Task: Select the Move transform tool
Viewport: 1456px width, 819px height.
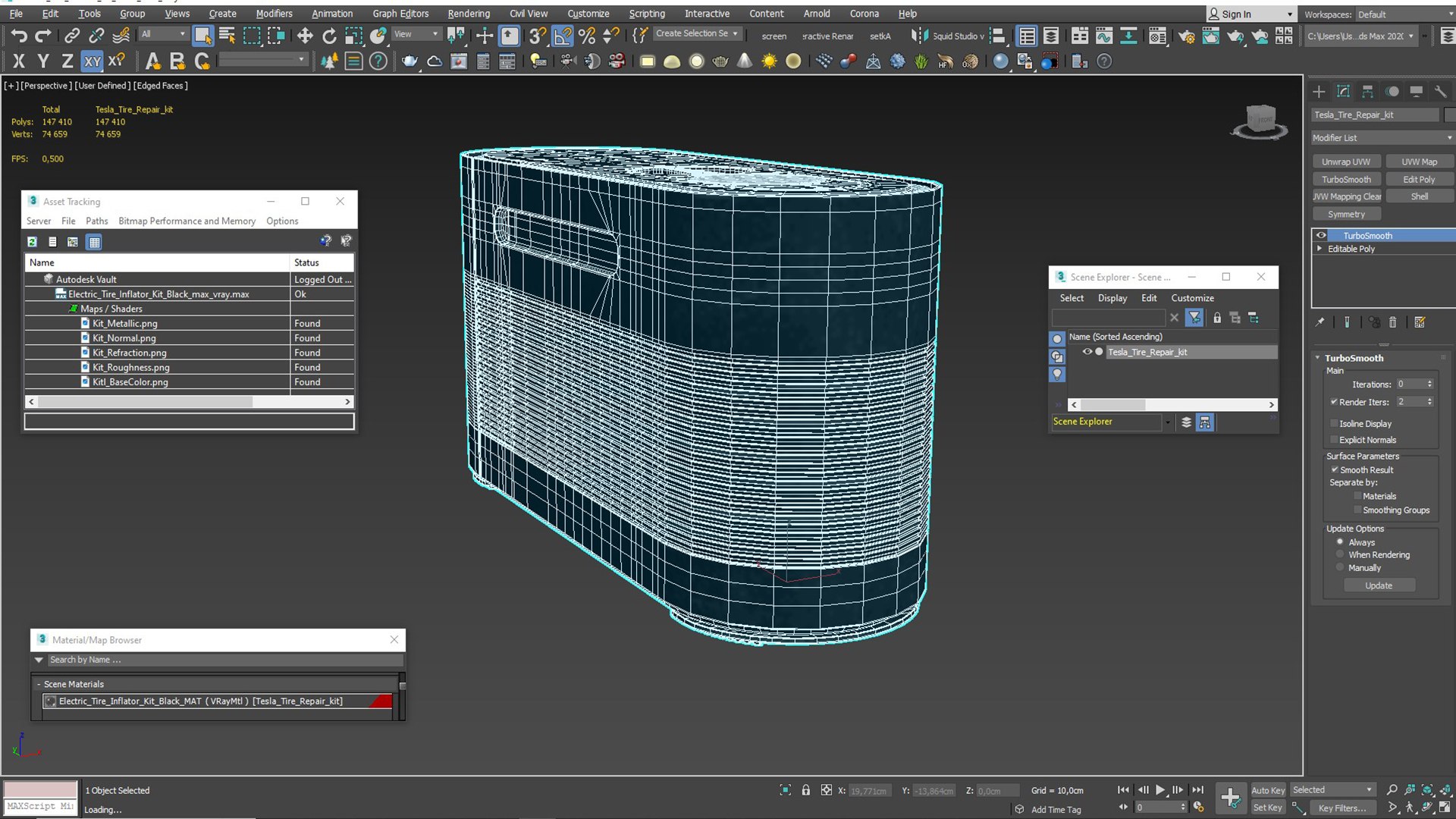Action: click(x=305, y=36)
